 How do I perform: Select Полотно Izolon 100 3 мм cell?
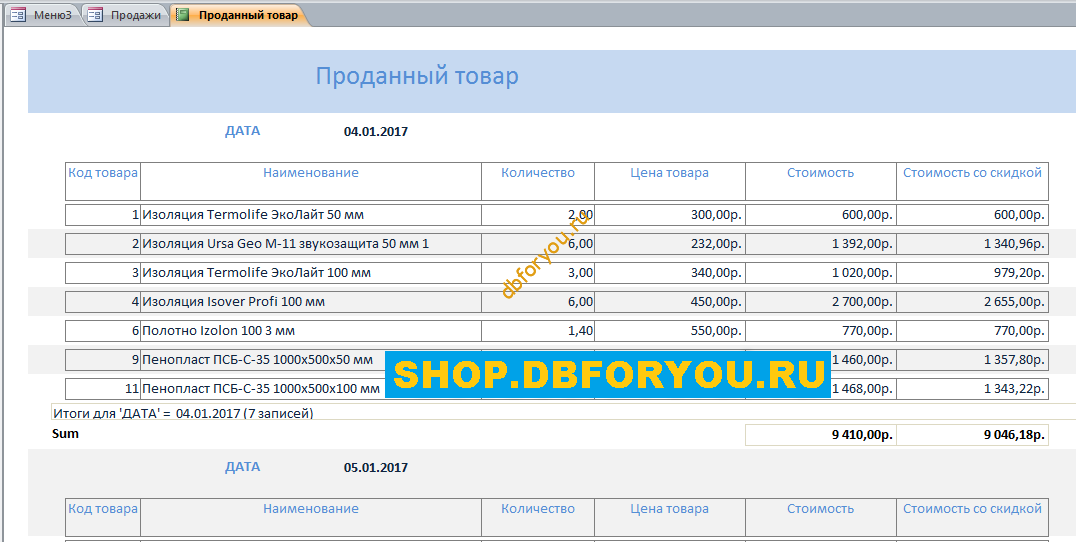click(x=311, y=331)
